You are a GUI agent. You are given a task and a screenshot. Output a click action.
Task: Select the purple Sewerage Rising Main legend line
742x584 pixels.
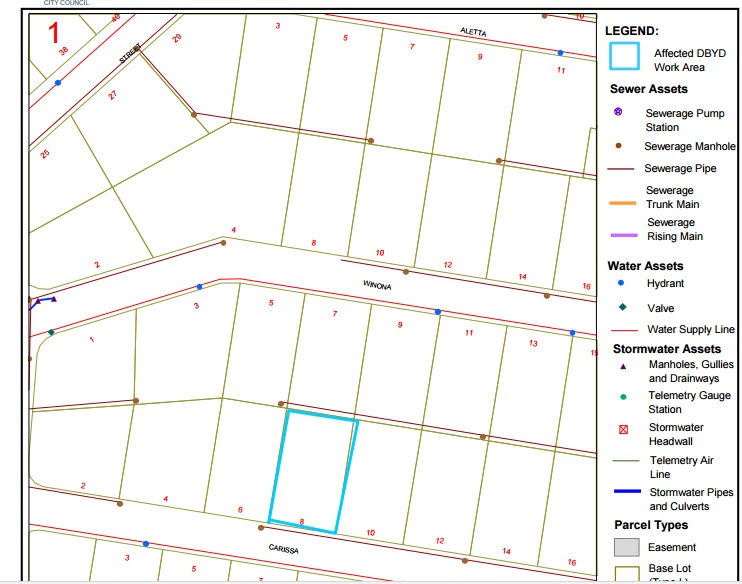pyautogui.click(x=624, y=235)
